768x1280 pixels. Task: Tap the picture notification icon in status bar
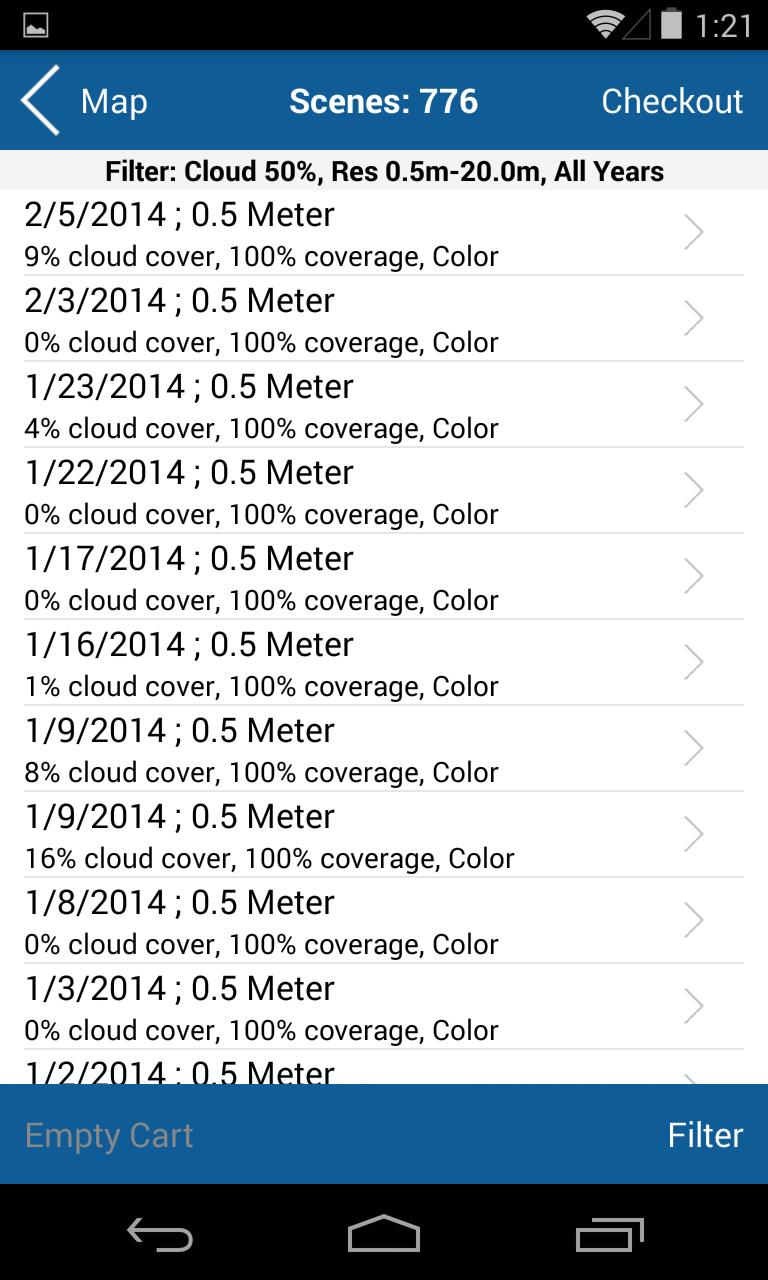pos(35,25)
